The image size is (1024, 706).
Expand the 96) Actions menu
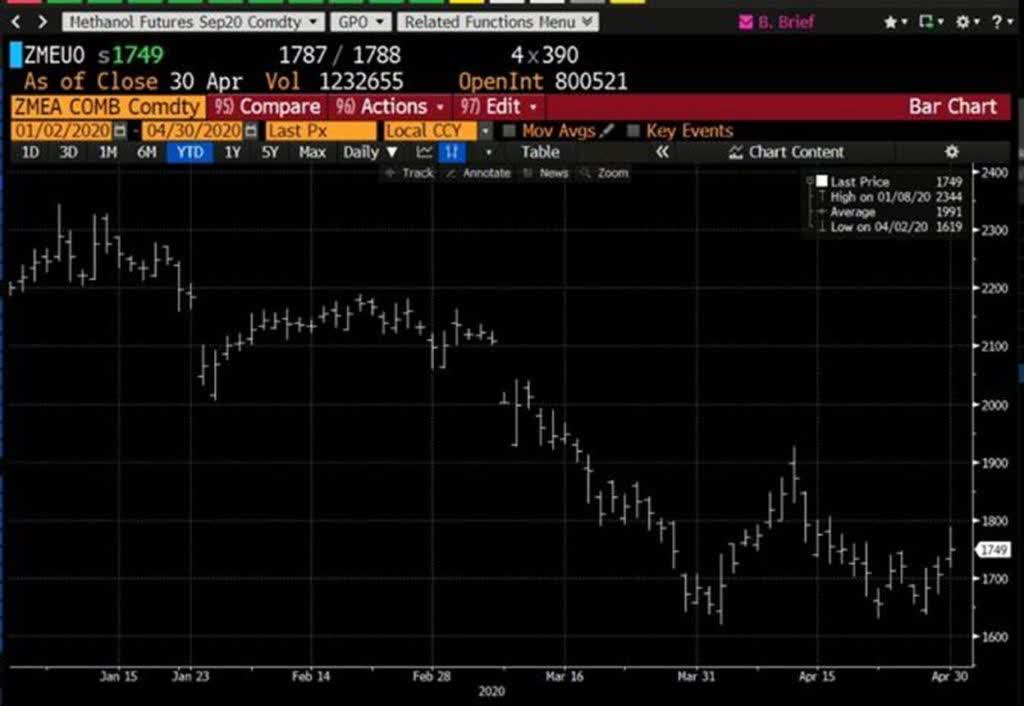[x=391, y=106]
